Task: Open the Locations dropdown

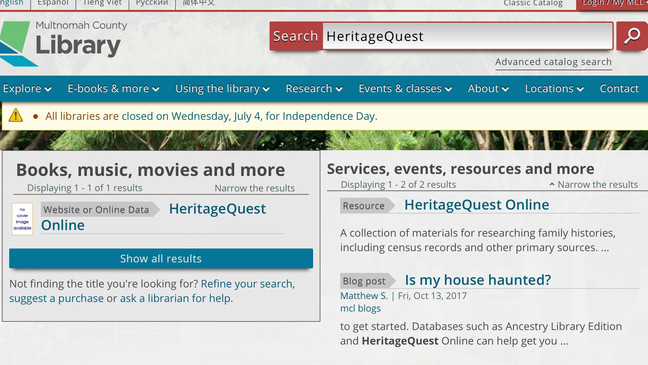Action: tap(554, 88)
